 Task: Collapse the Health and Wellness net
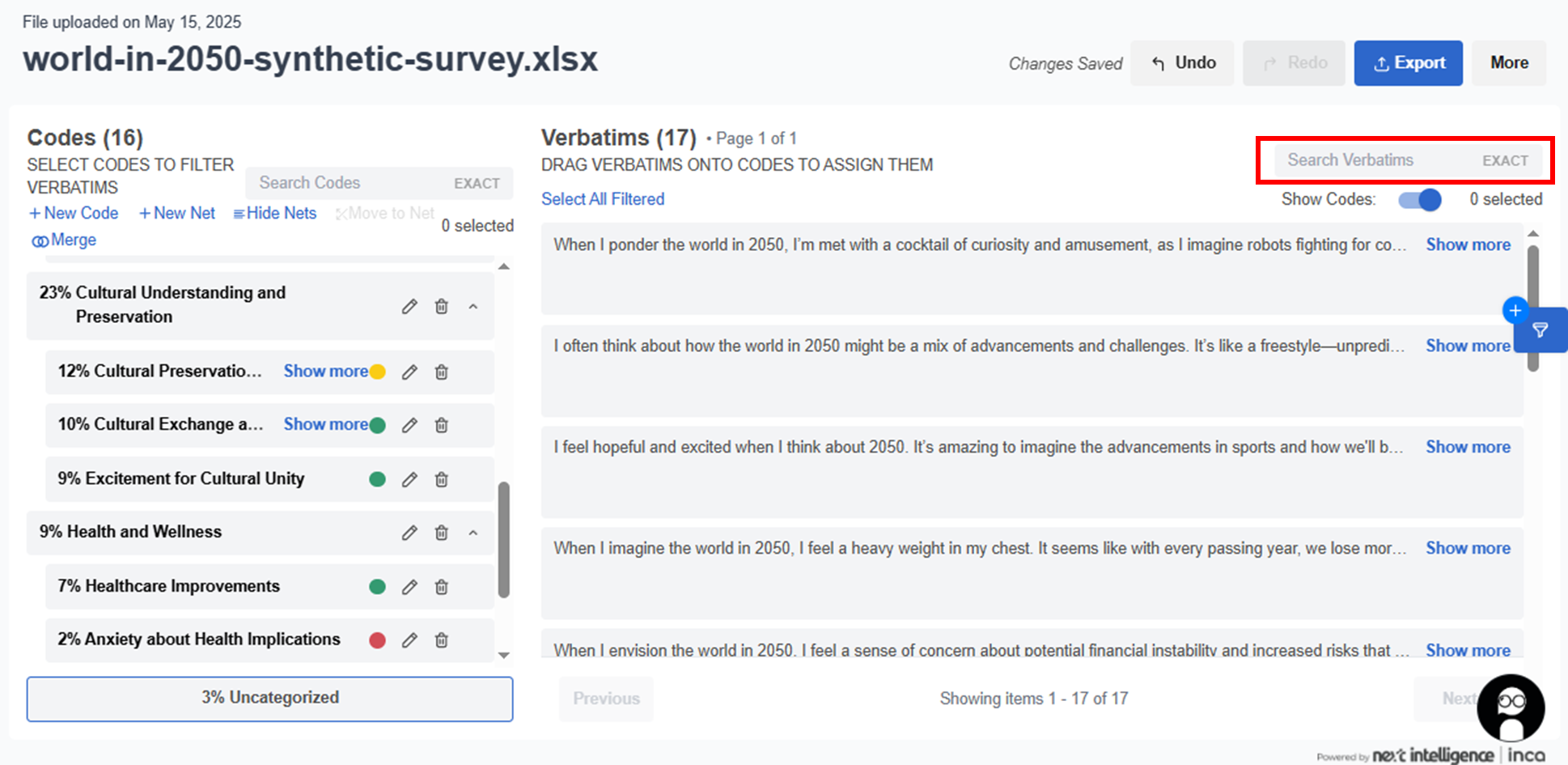pos(473,533)
